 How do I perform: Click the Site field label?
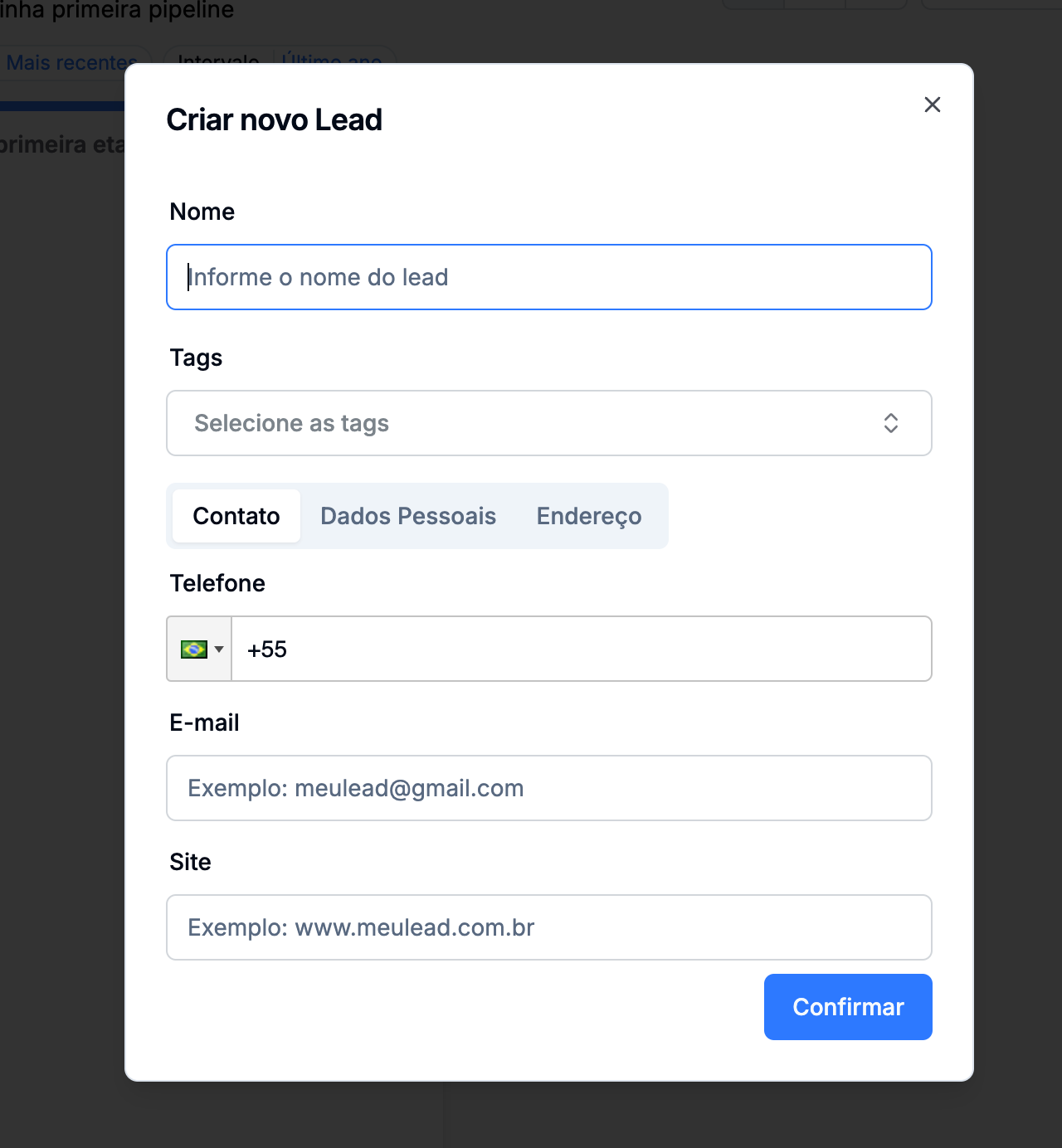coord(190,862)
